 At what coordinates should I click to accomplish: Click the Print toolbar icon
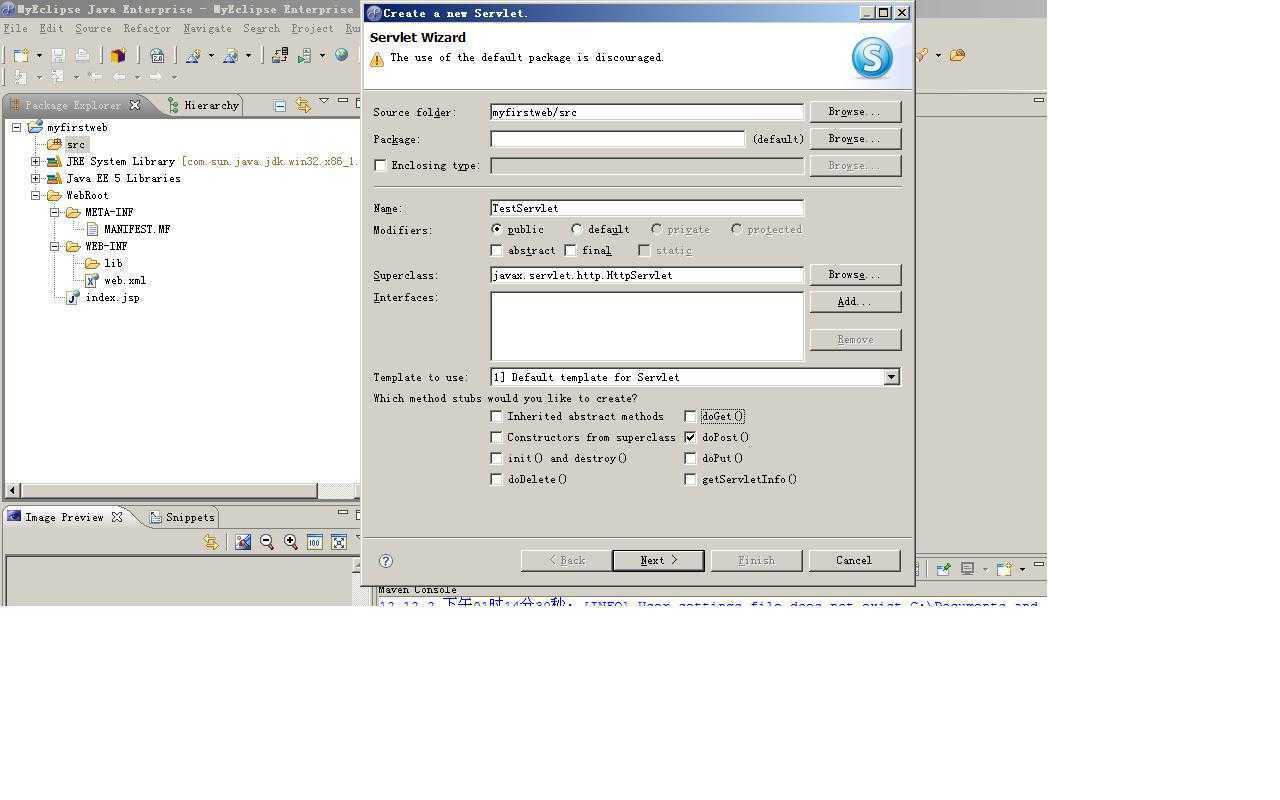82,55
